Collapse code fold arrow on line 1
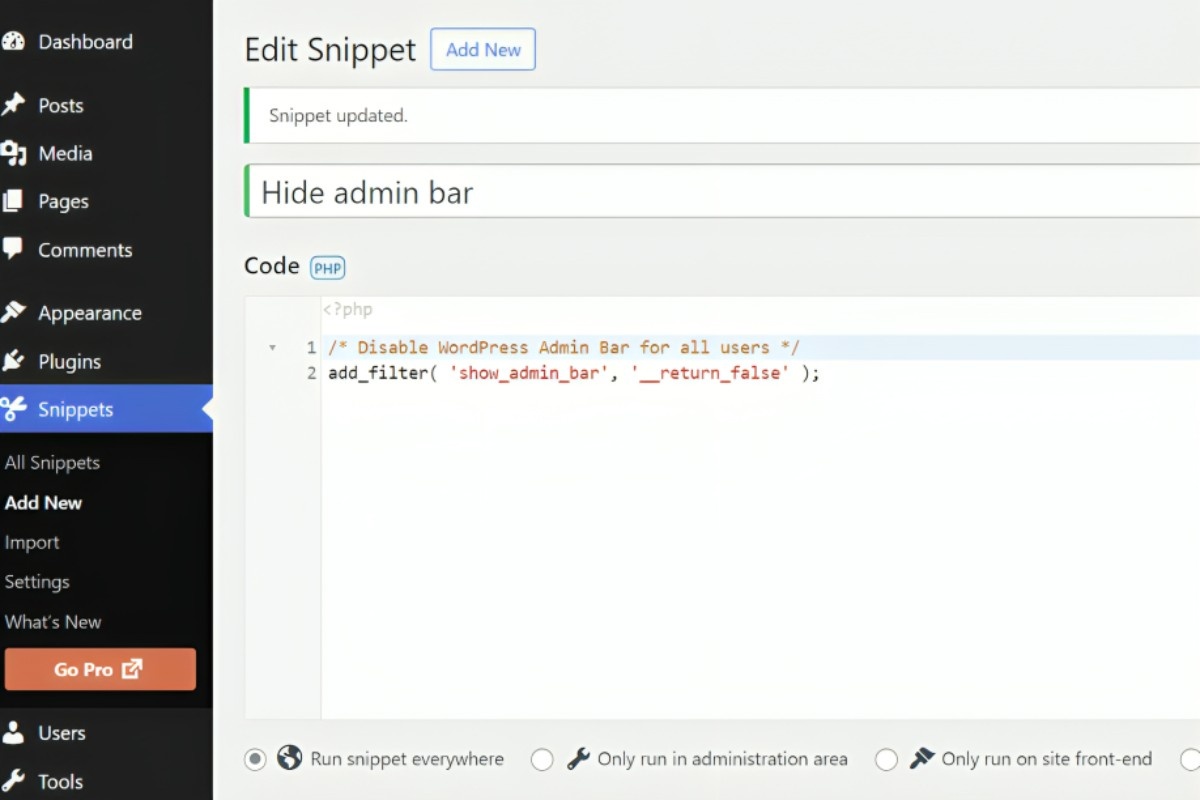 click(x=273, y=348)
